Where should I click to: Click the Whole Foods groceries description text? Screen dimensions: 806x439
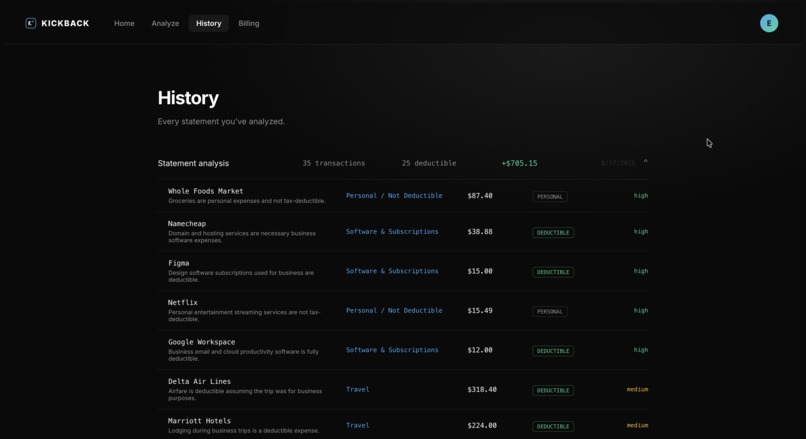[247, 201]
